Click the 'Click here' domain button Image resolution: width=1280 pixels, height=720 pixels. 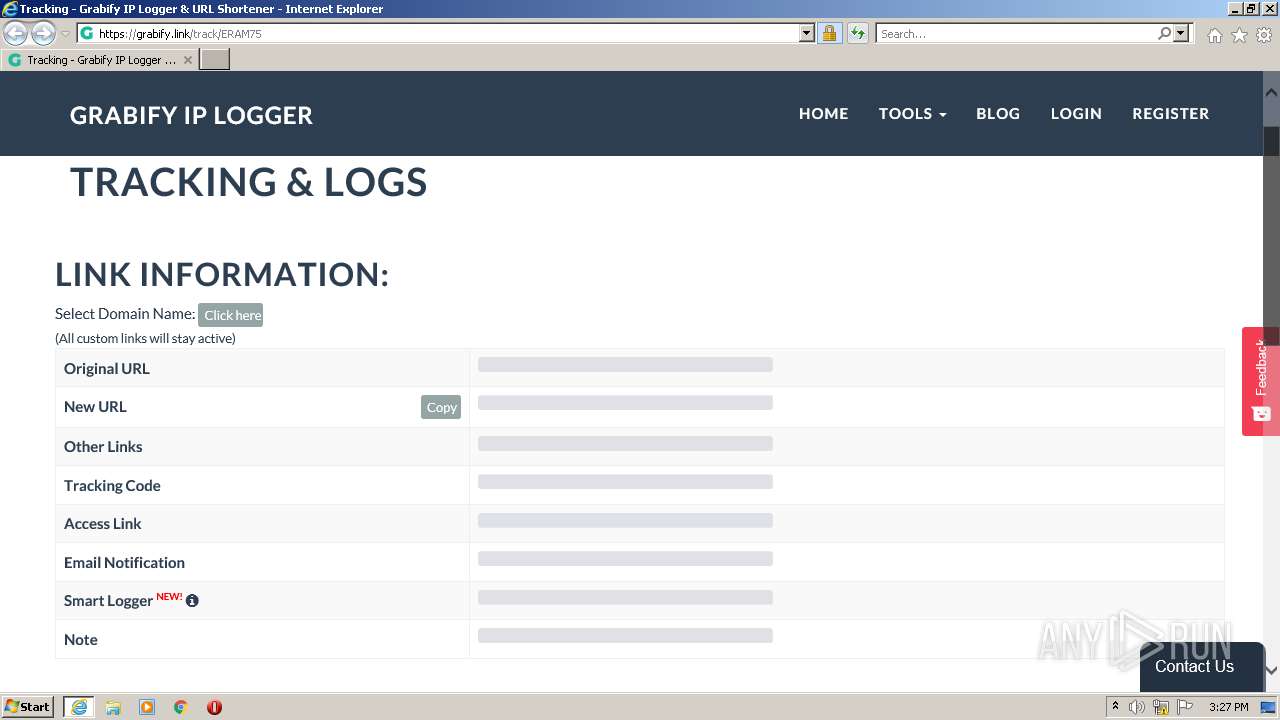(x=230, y=315)
